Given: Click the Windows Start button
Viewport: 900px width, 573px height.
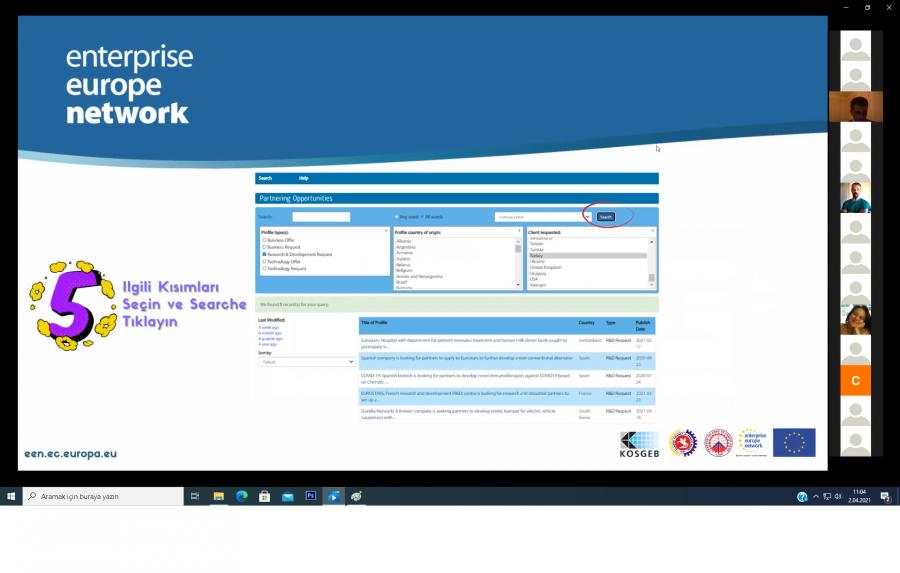Looking at the screenshot, I should 11,496.
